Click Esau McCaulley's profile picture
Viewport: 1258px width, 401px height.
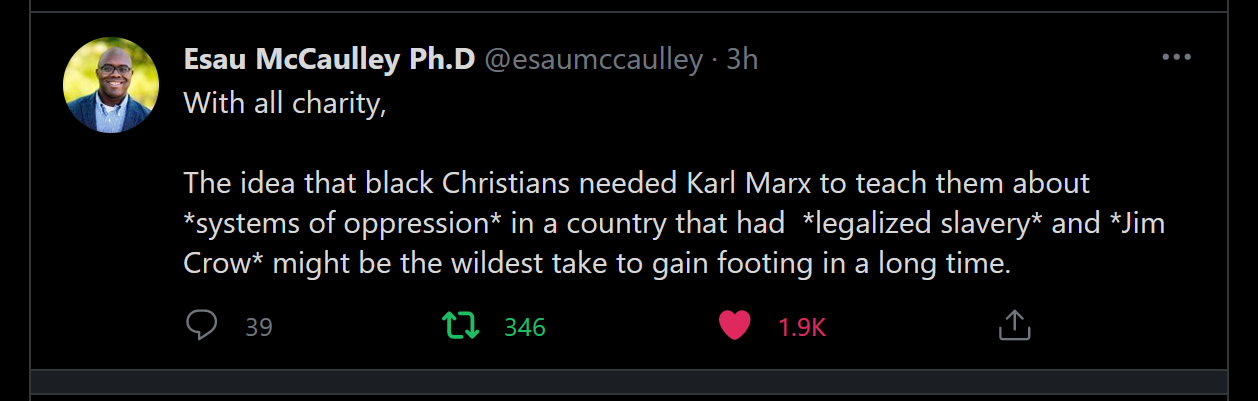click(111, 86)
